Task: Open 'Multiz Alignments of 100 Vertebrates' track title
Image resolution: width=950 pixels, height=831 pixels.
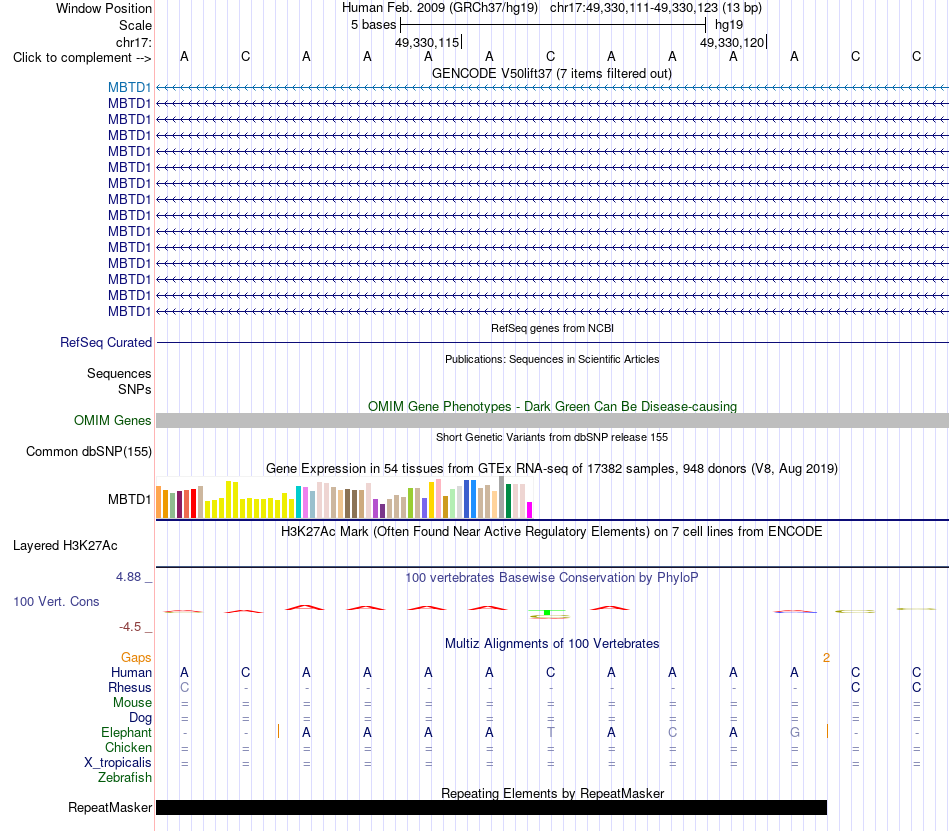Action: 552,643
